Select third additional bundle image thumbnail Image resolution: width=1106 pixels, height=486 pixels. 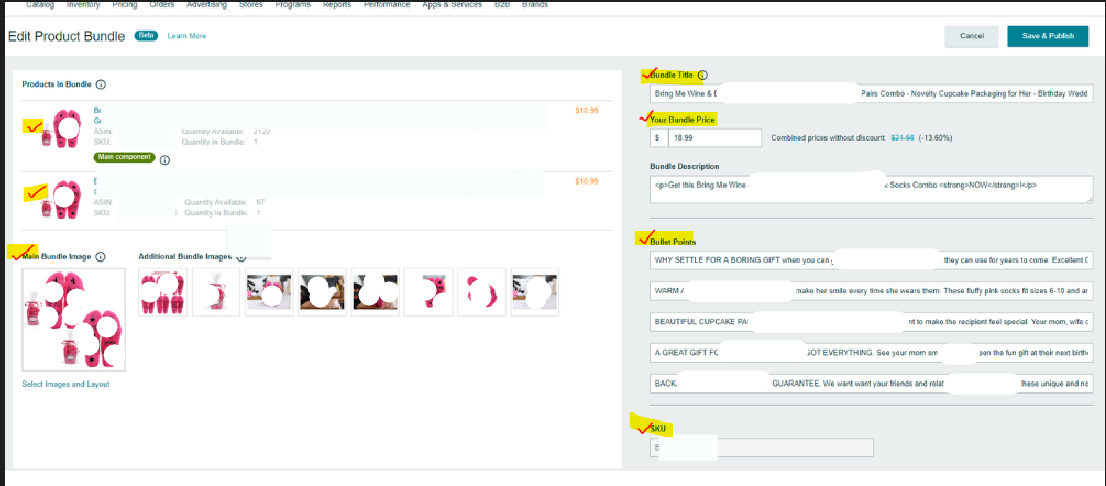(269, 292)
